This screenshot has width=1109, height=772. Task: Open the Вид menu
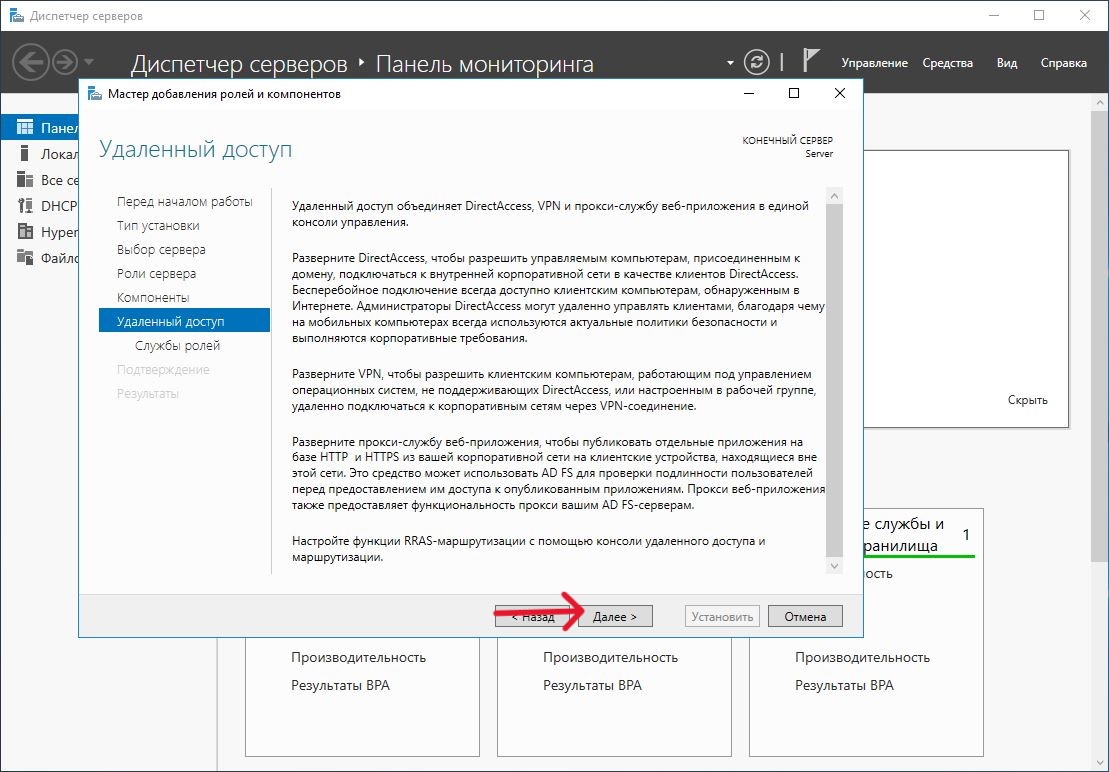(x=1006, y=63)
